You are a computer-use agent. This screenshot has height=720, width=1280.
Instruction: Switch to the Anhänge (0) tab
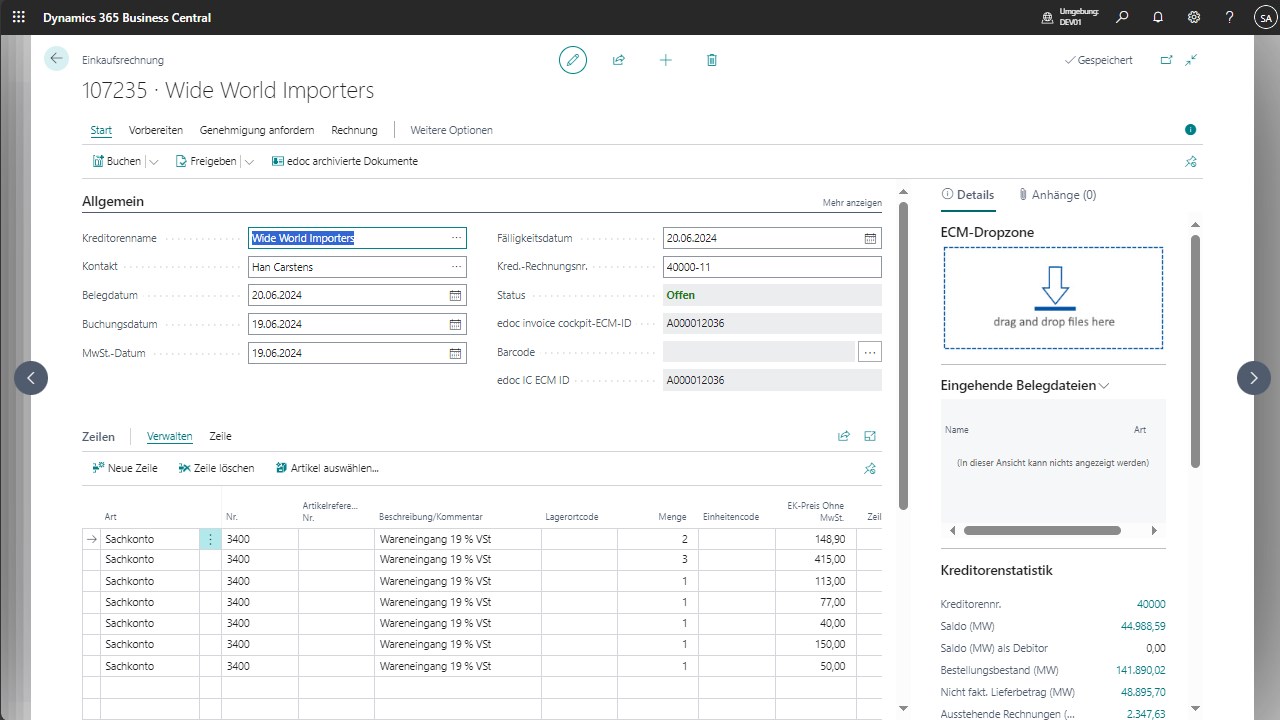click(x=1057, y=195)
